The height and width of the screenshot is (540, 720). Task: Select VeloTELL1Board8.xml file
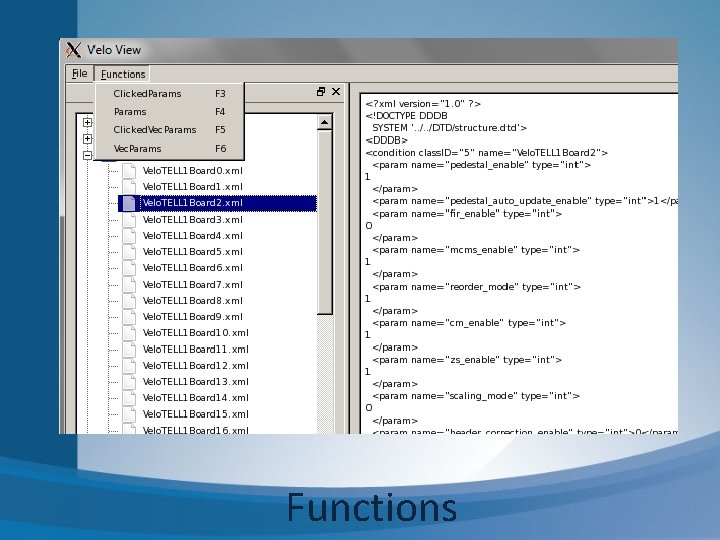(192, 301)
